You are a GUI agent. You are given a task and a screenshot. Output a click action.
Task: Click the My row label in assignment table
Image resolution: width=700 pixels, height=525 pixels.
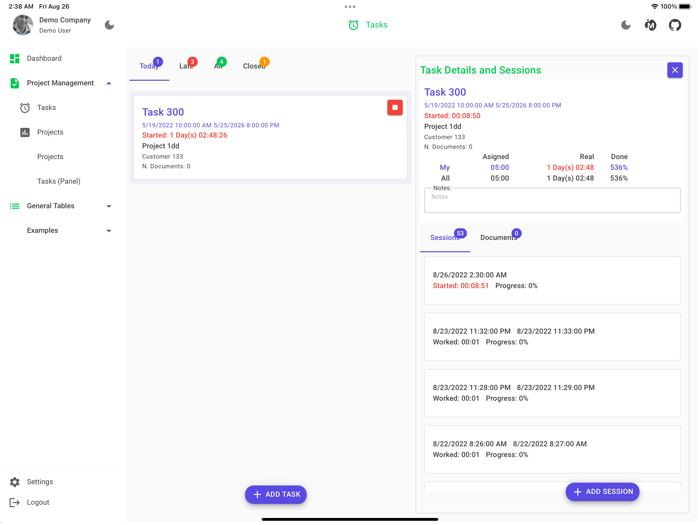click(x=445, y=167)
